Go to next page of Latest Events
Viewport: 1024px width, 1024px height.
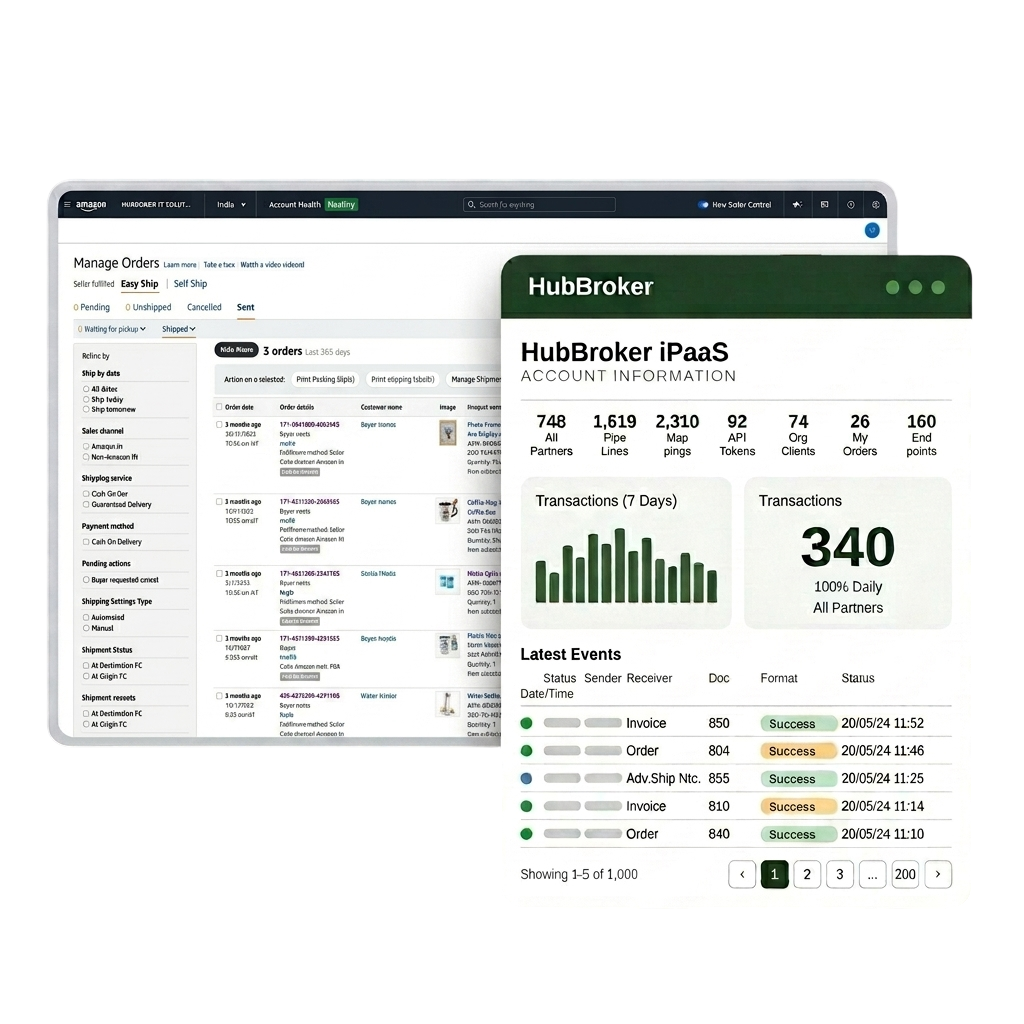[938, 874]
